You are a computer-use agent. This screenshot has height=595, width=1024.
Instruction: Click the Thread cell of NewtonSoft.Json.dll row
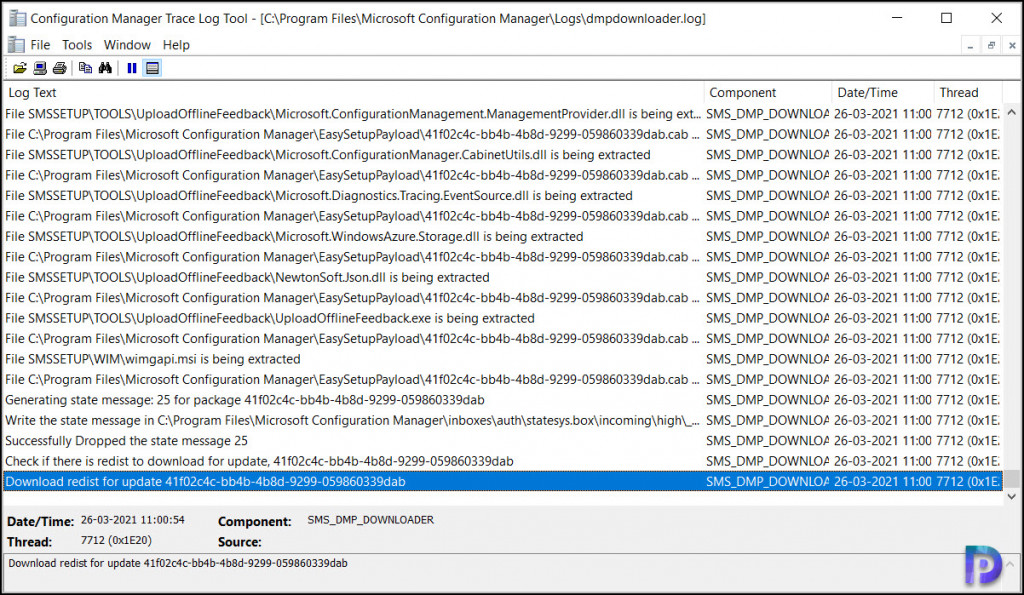tap(967, 277)
